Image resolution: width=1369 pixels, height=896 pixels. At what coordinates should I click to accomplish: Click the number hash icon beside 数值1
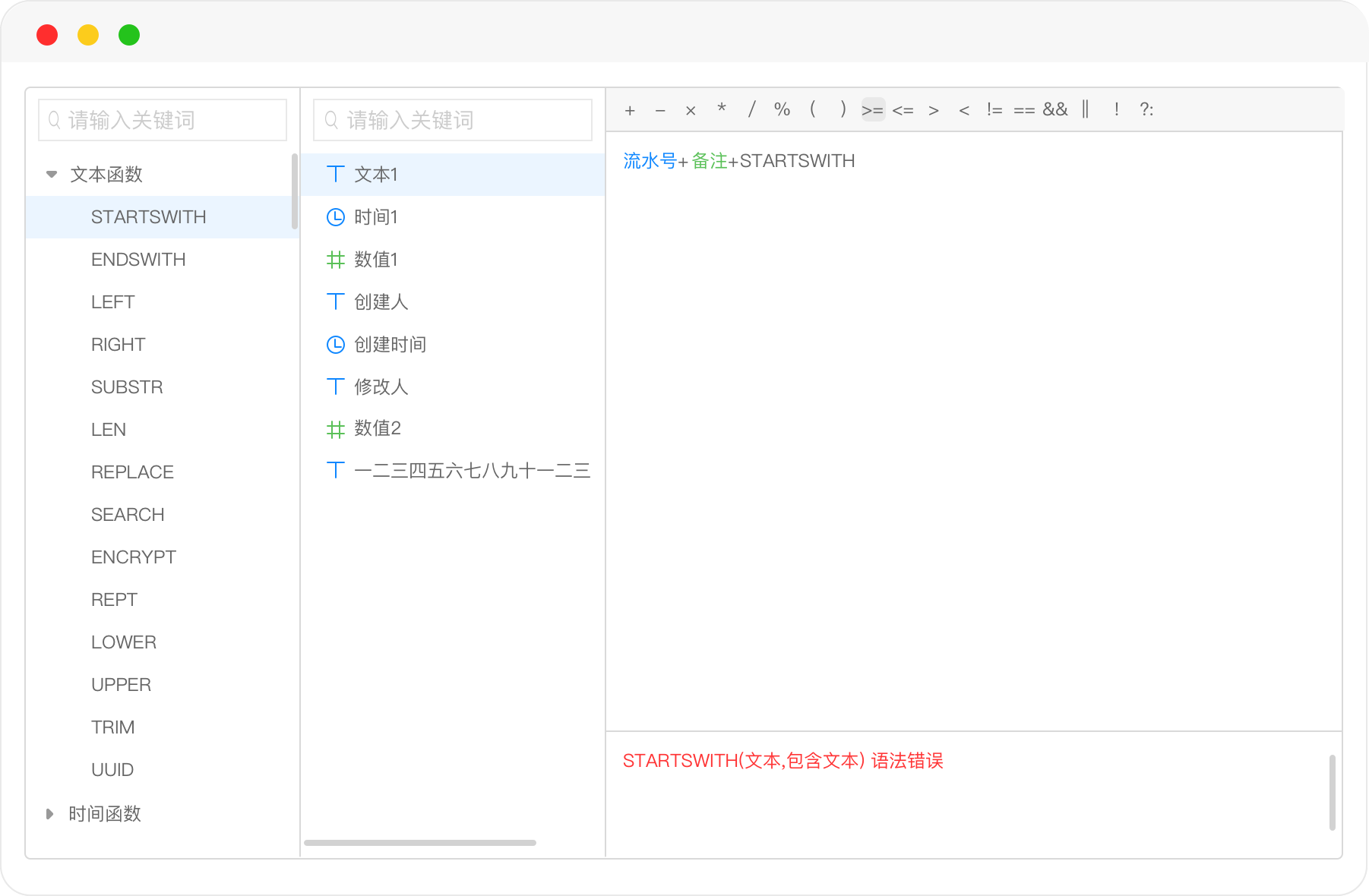coord(335,260)
